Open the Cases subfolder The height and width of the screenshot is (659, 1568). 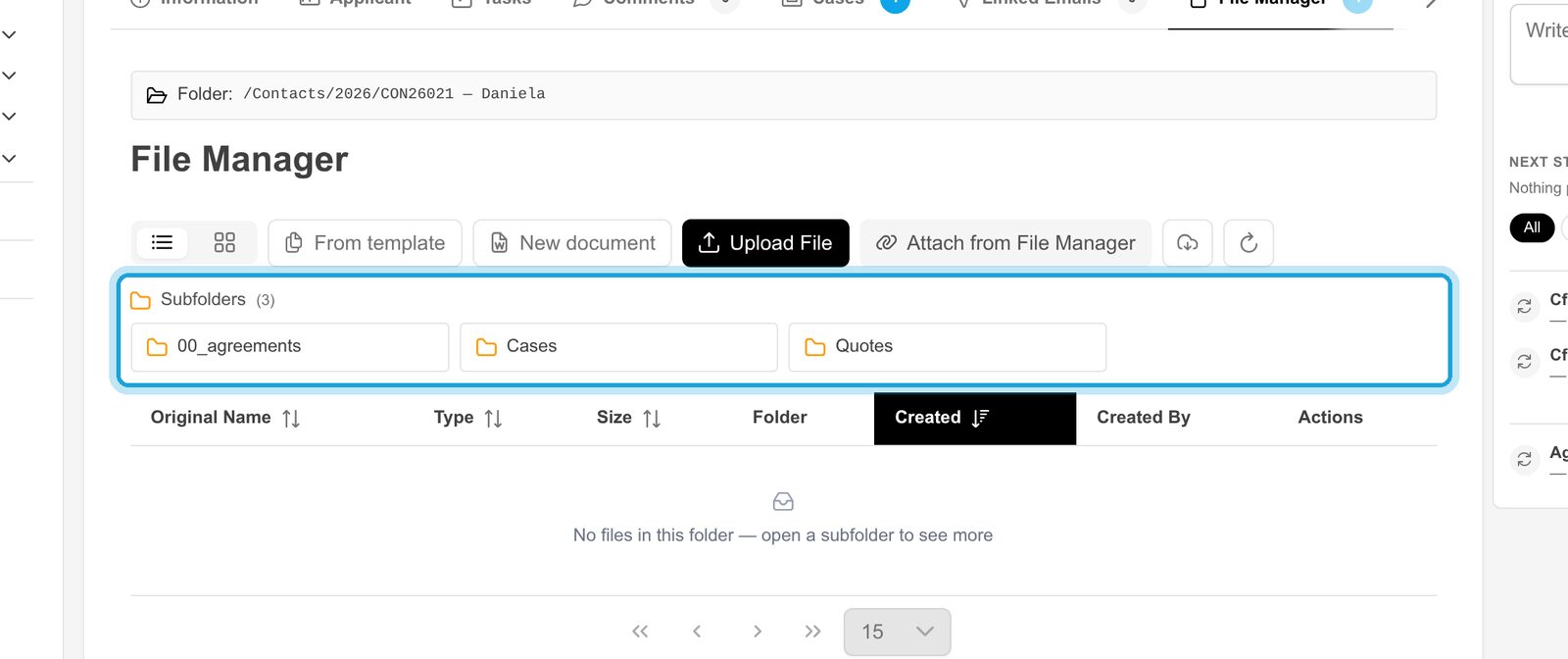click(618, 347)
